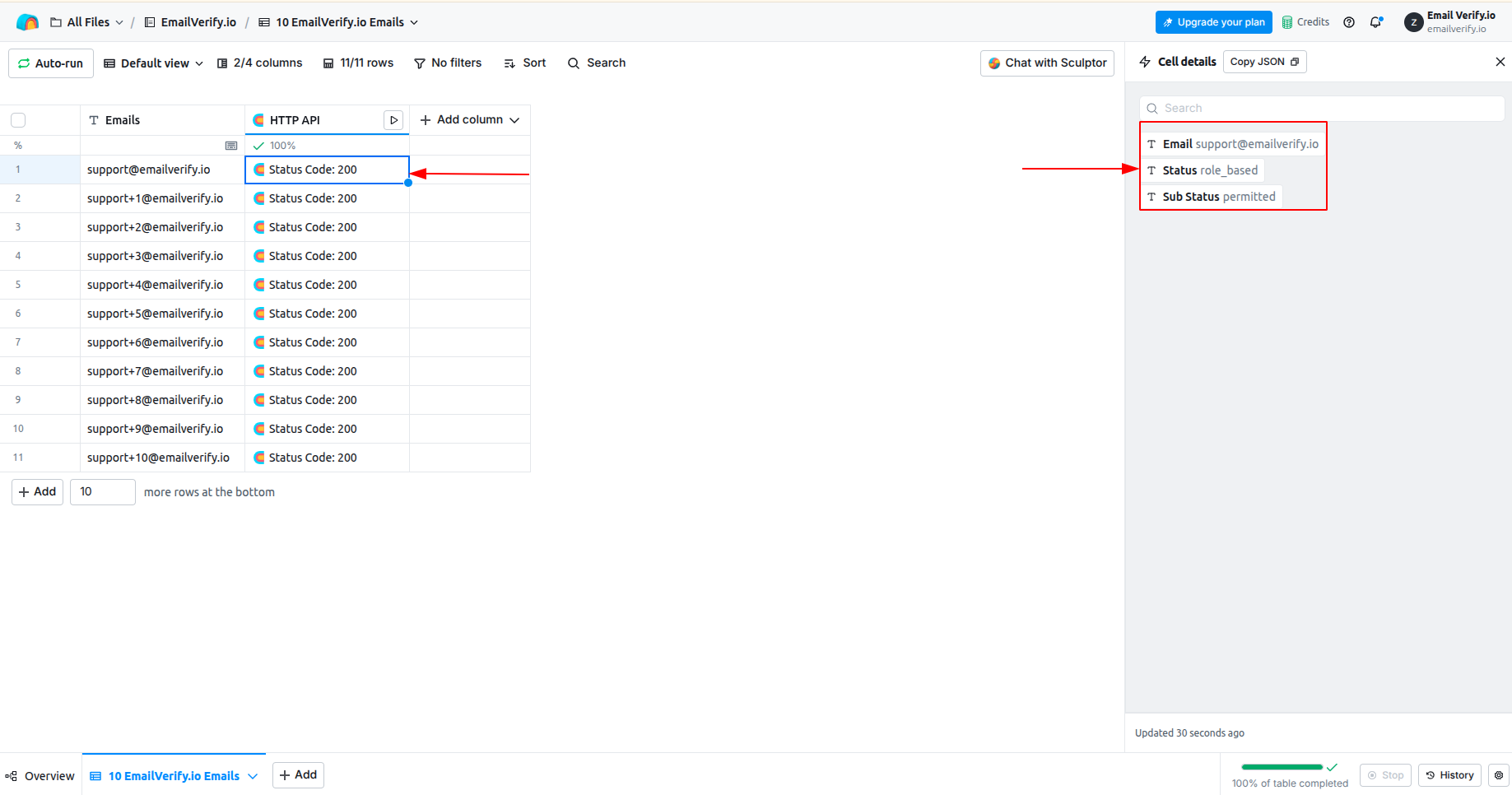This screenshot has width=1512, height=795.
Task: Open the EmailVerify.io workbook breadcrumb
Action: click(190, 22)
